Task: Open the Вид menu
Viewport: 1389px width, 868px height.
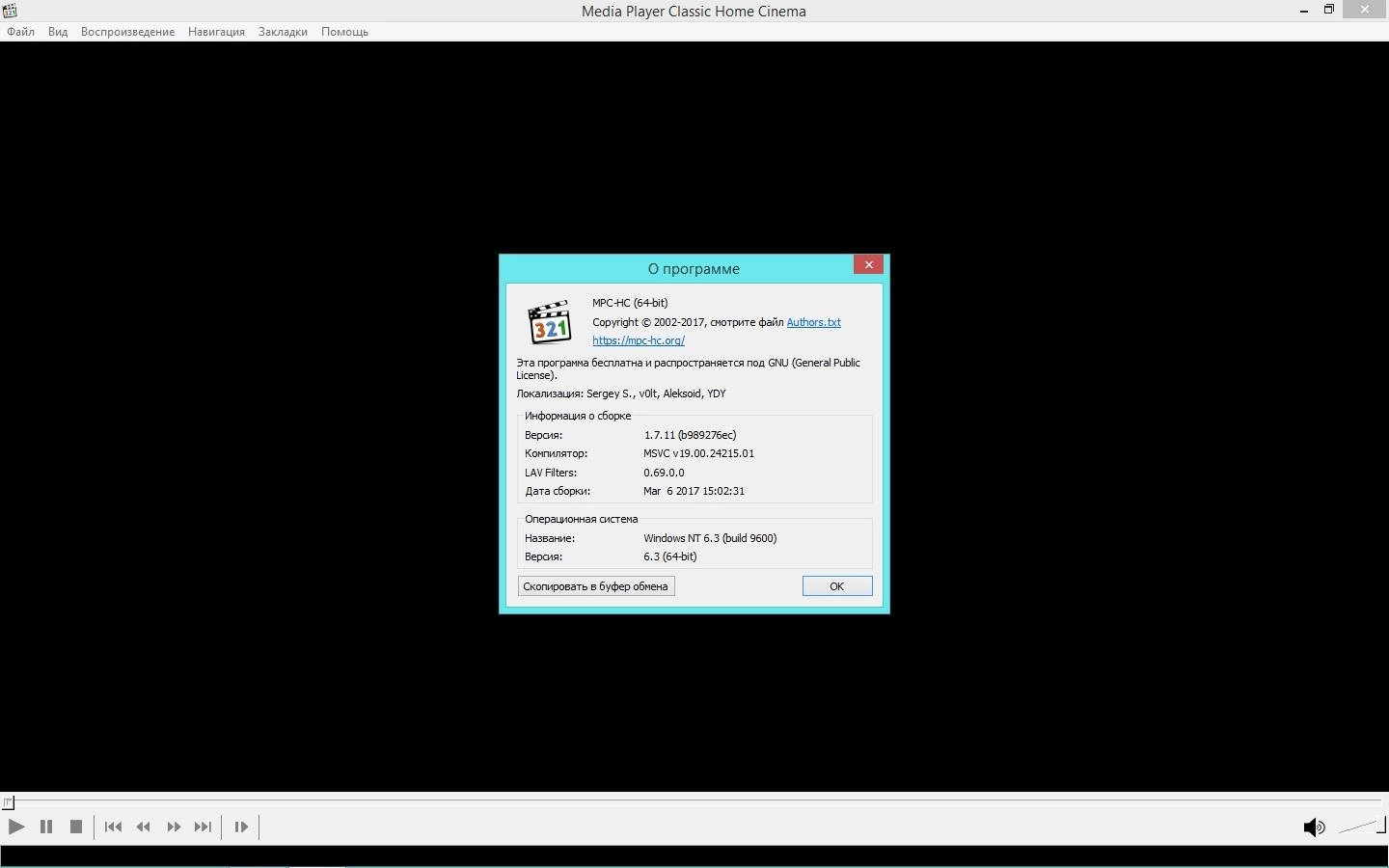Action: (x=58, y=32)
